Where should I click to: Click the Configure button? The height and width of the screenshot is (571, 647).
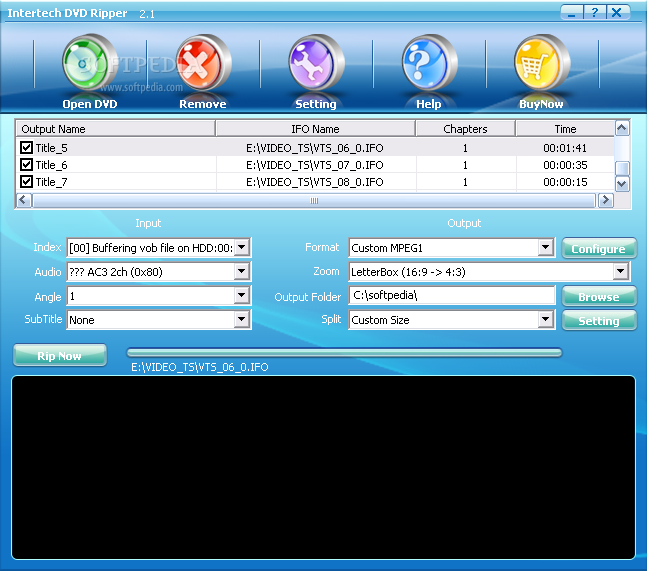point(599,248)
